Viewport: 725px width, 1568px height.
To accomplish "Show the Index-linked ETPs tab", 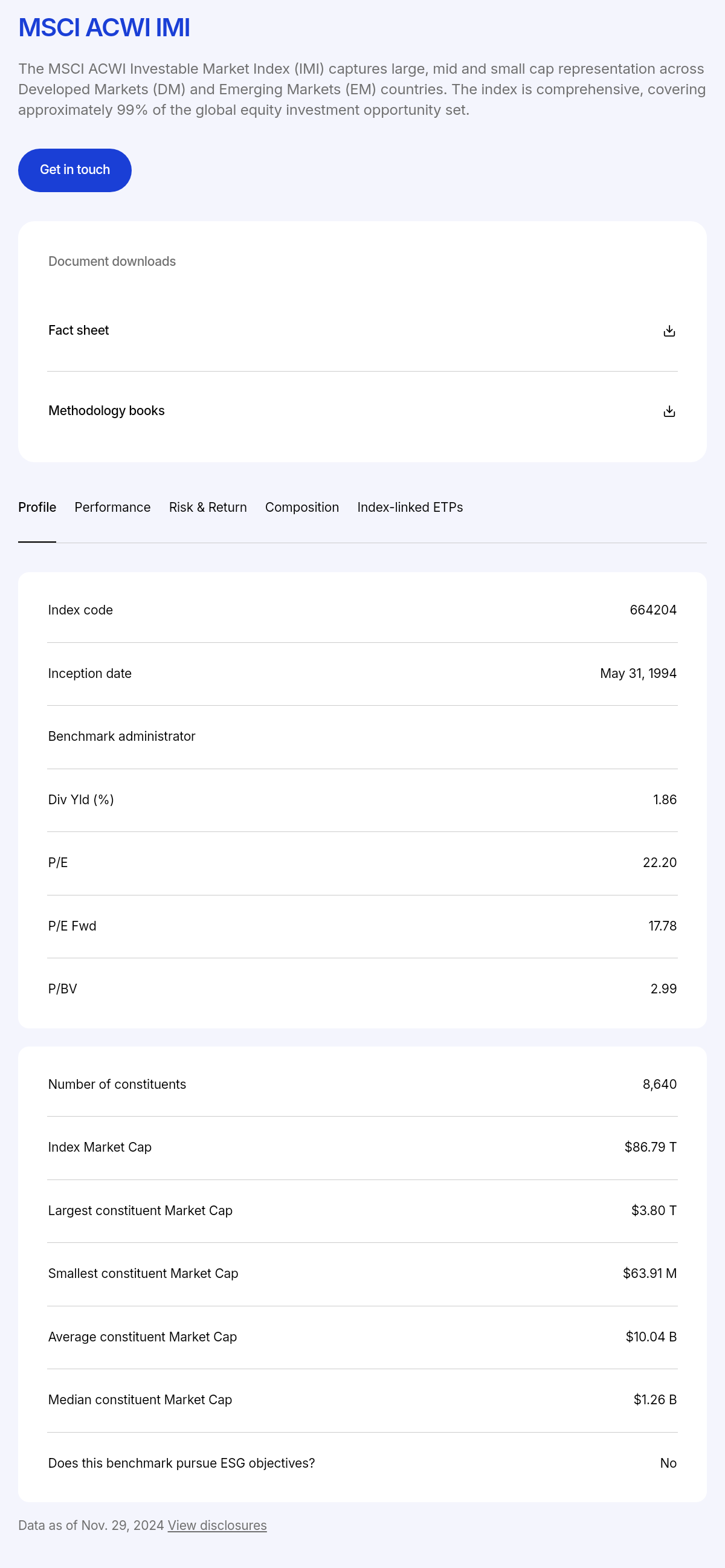I will tap(410, 508).
